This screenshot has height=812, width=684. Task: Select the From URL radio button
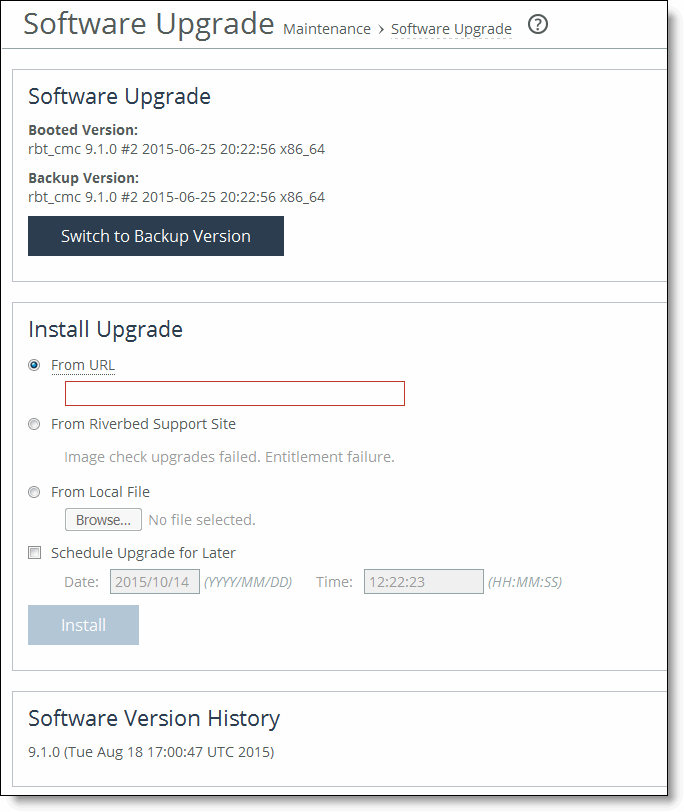tap(34, 365)
